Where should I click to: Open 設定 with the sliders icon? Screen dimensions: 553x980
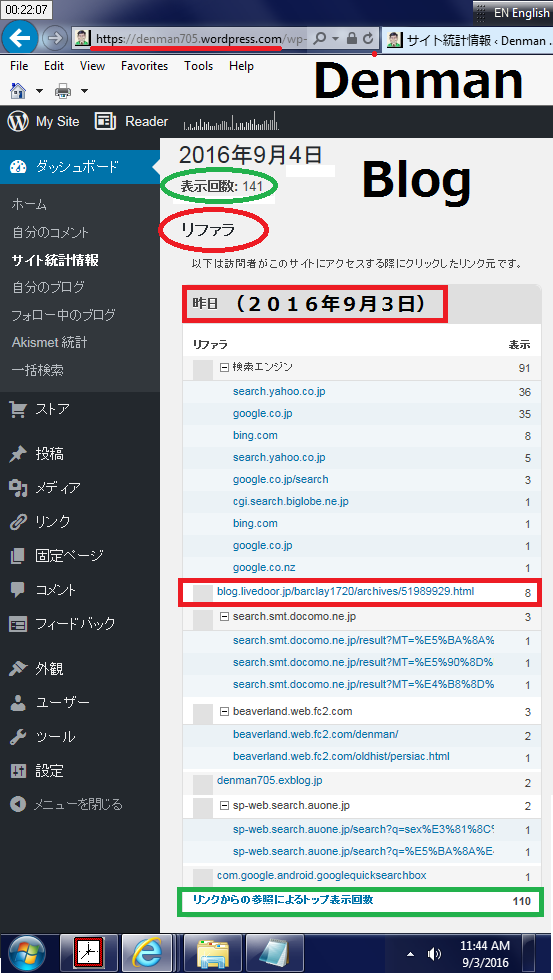18,771
